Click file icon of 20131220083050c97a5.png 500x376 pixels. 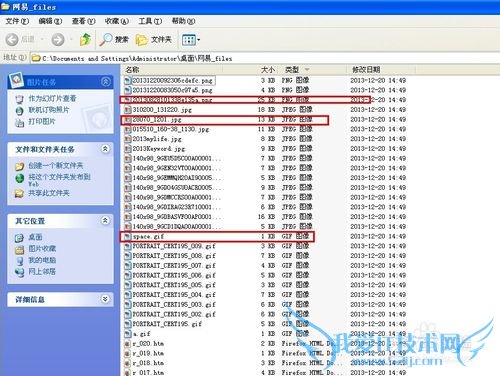(127, 90)
